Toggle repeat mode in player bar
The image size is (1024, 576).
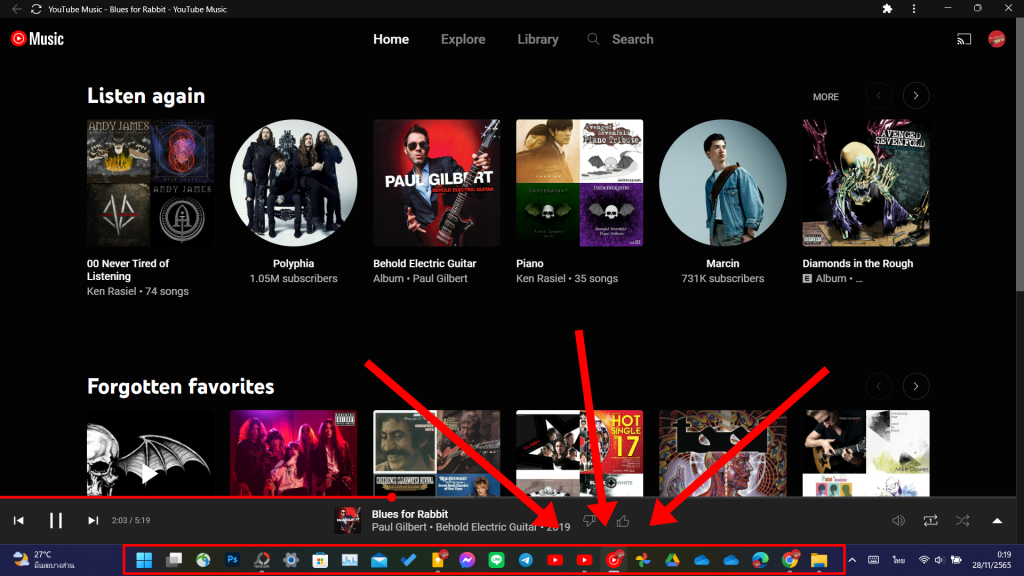(x=930, y=520)
